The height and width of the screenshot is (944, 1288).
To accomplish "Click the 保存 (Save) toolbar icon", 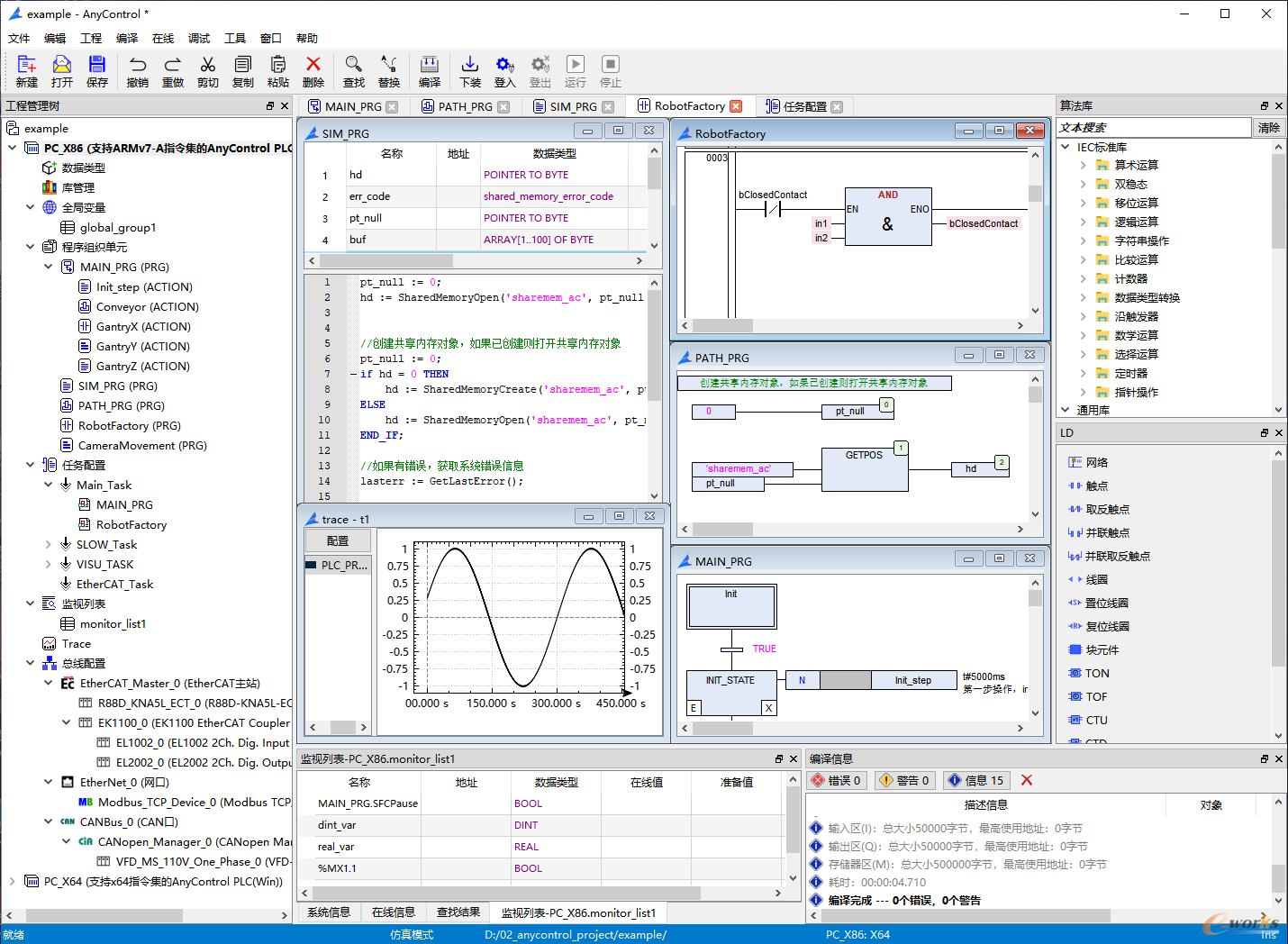I will point(97,65).
